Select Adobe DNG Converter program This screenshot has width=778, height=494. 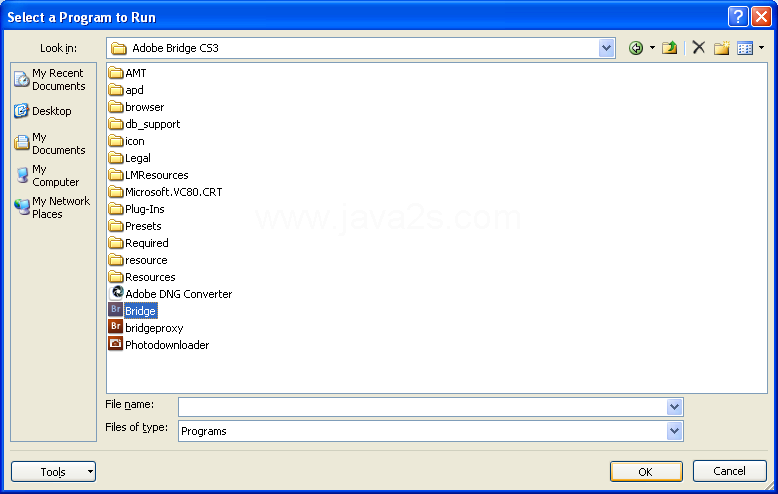(170, 294)
